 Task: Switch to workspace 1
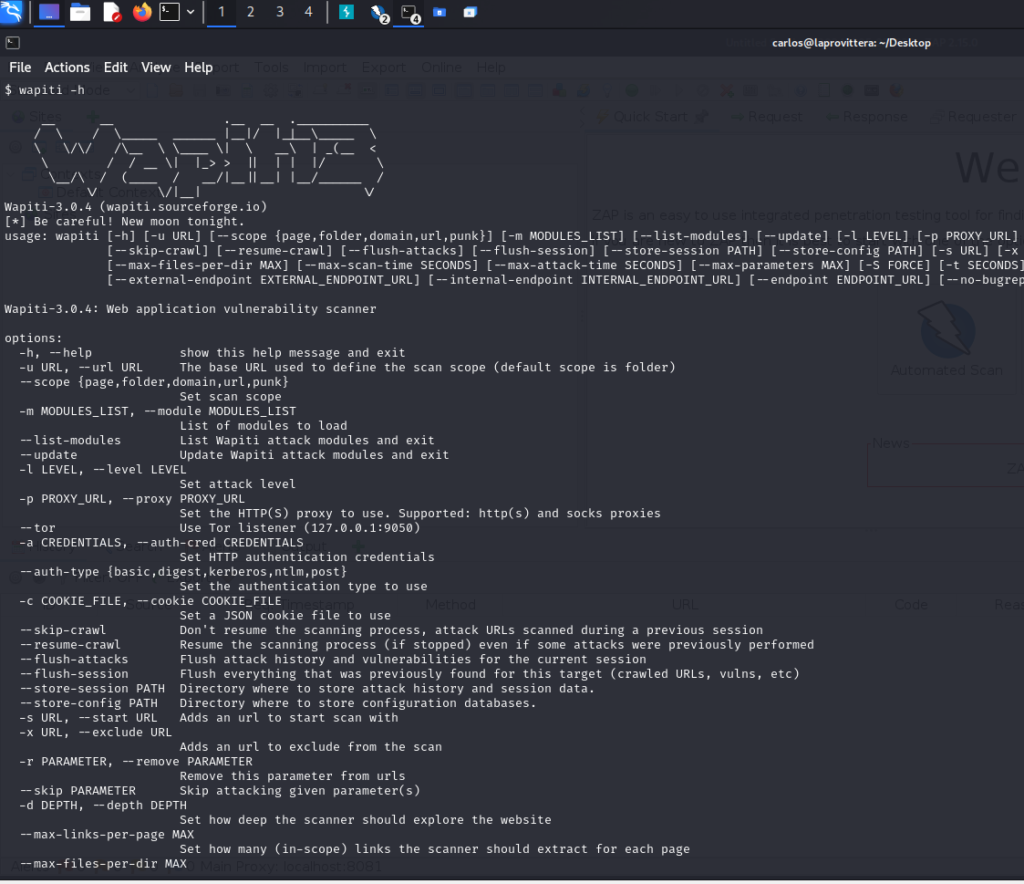221,12
